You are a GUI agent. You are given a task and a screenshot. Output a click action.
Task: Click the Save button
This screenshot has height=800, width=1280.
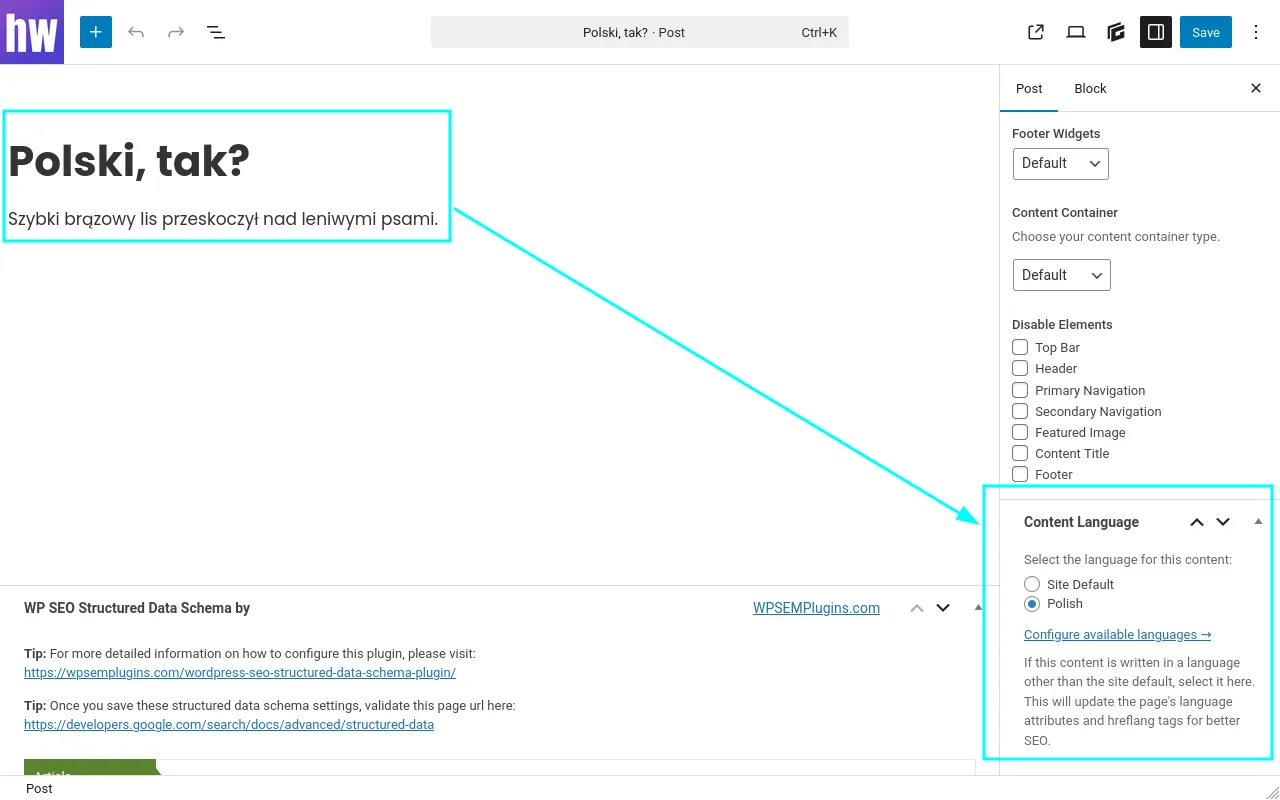(1205, 32)
